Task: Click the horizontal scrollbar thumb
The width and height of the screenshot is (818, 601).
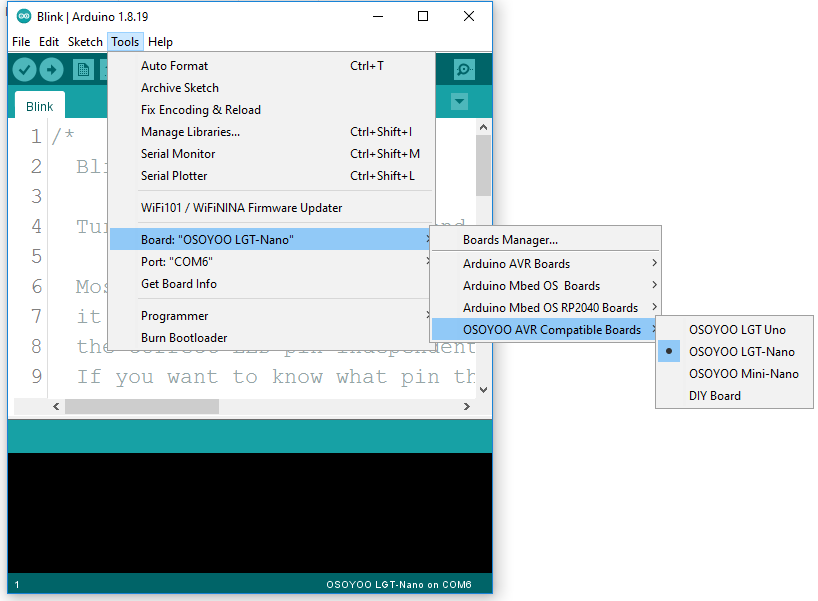Action: (142, 406)
